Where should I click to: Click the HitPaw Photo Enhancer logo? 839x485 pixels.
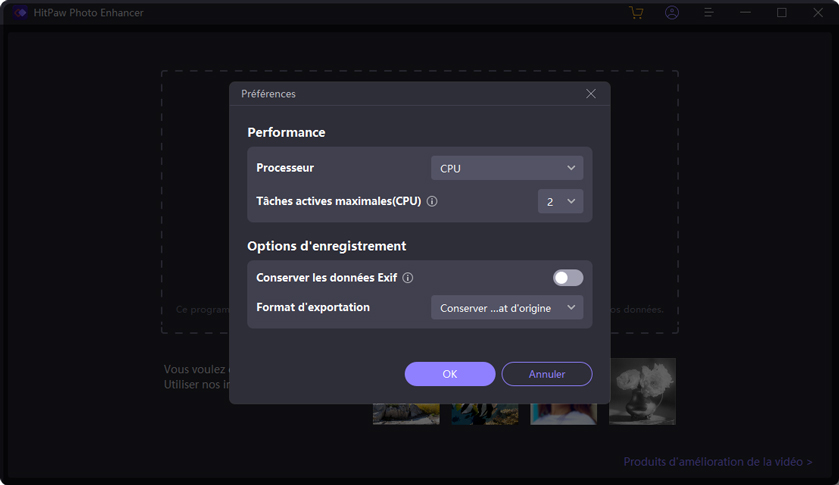(x=21, y=13)
